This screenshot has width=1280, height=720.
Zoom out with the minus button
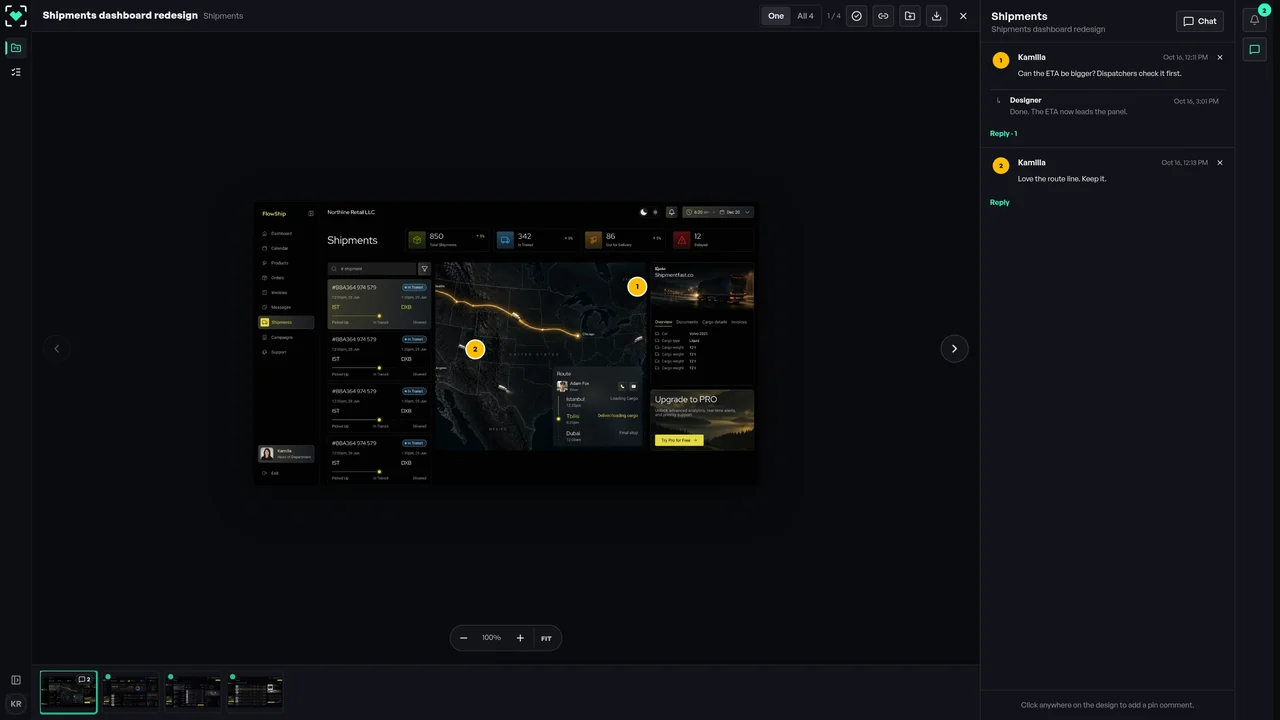pos(464,638)
